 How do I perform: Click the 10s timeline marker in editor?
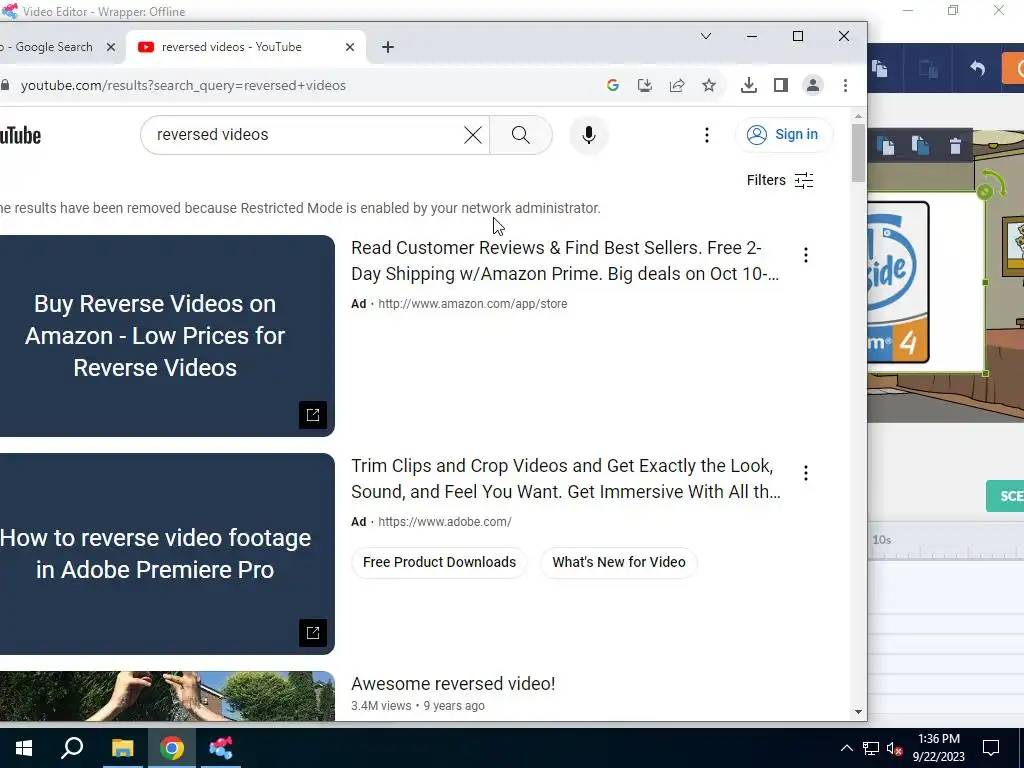tap(882, 539)
